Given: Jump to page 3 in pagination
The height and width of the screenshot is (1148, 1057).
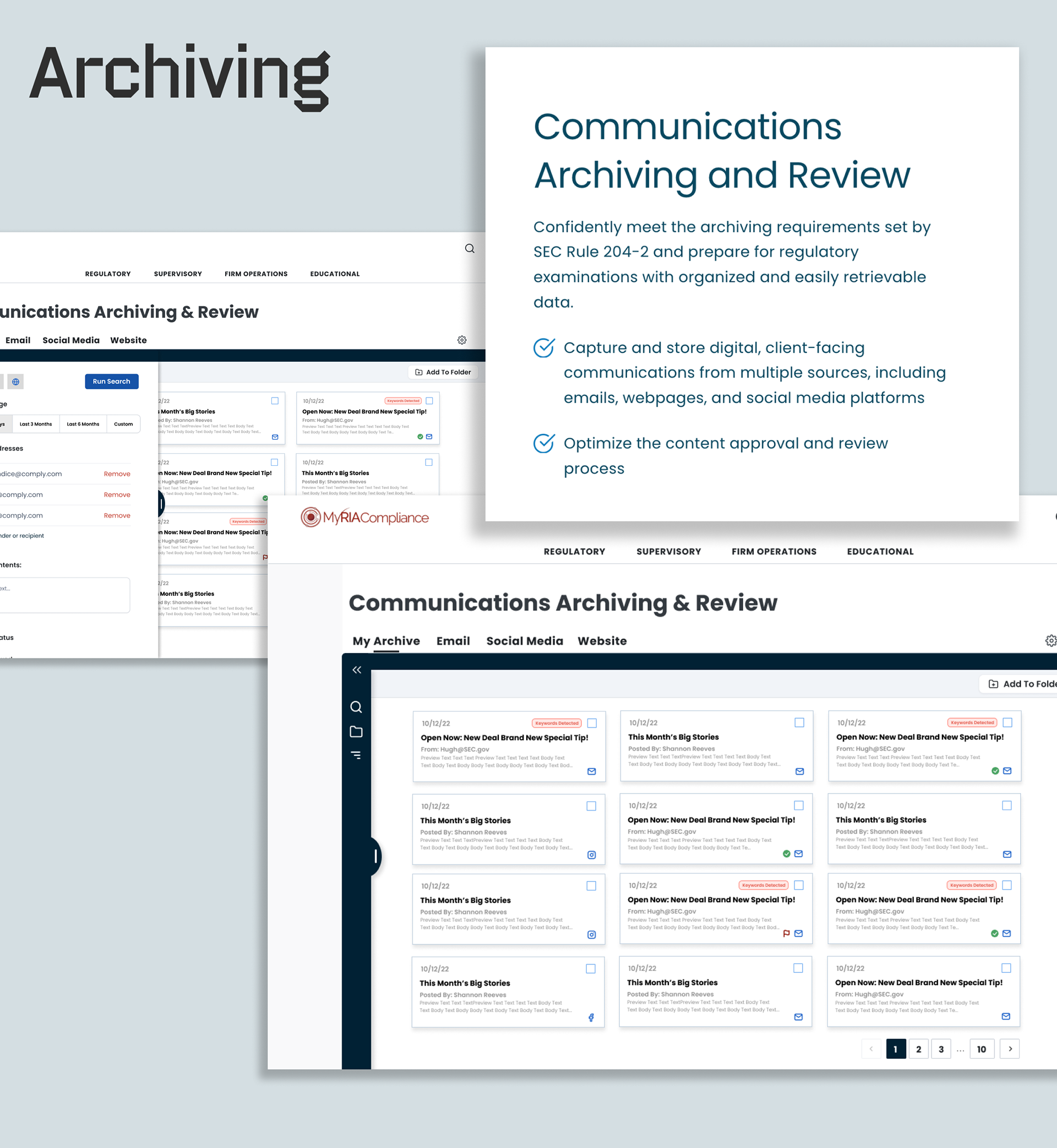Looking at the screenshot, I should [941, 1049].
